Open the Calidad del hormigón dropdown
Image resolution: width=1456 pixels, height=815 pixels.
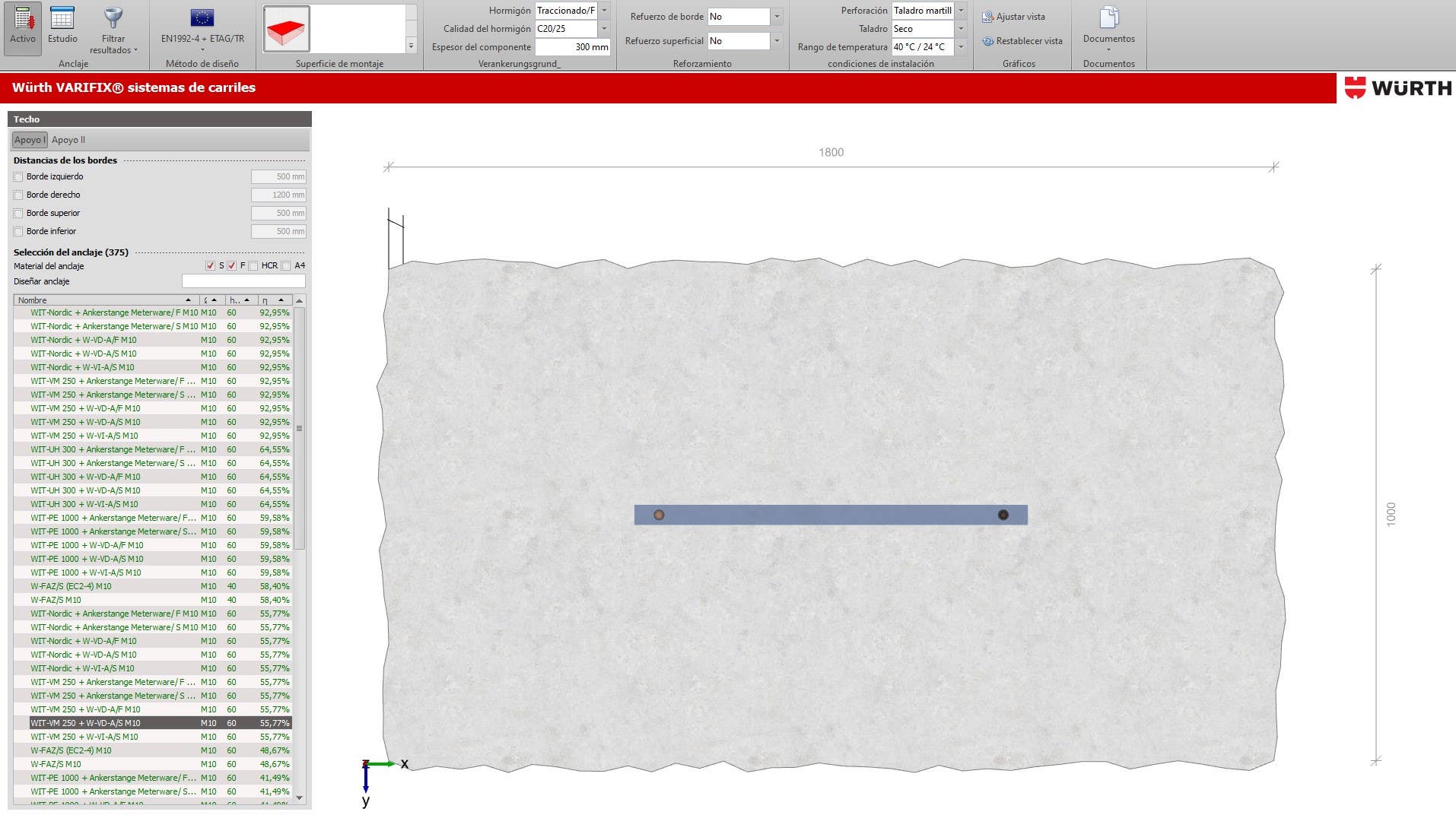click(x=604, y=29)
